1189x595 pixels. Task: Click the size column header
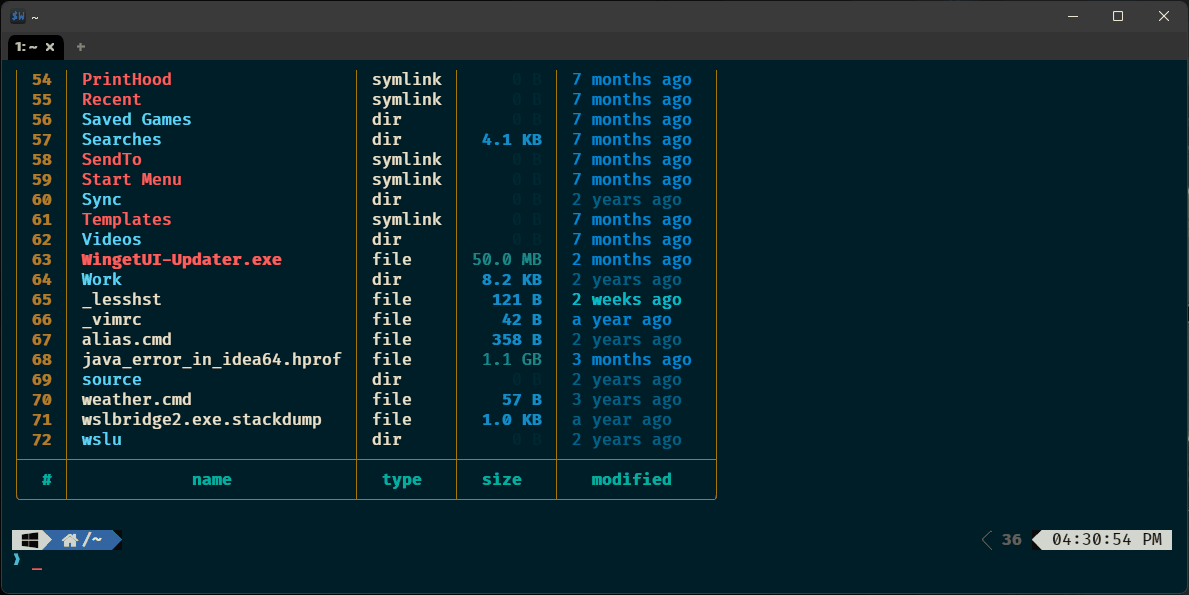pyautogui.click(x=503, y=479)
